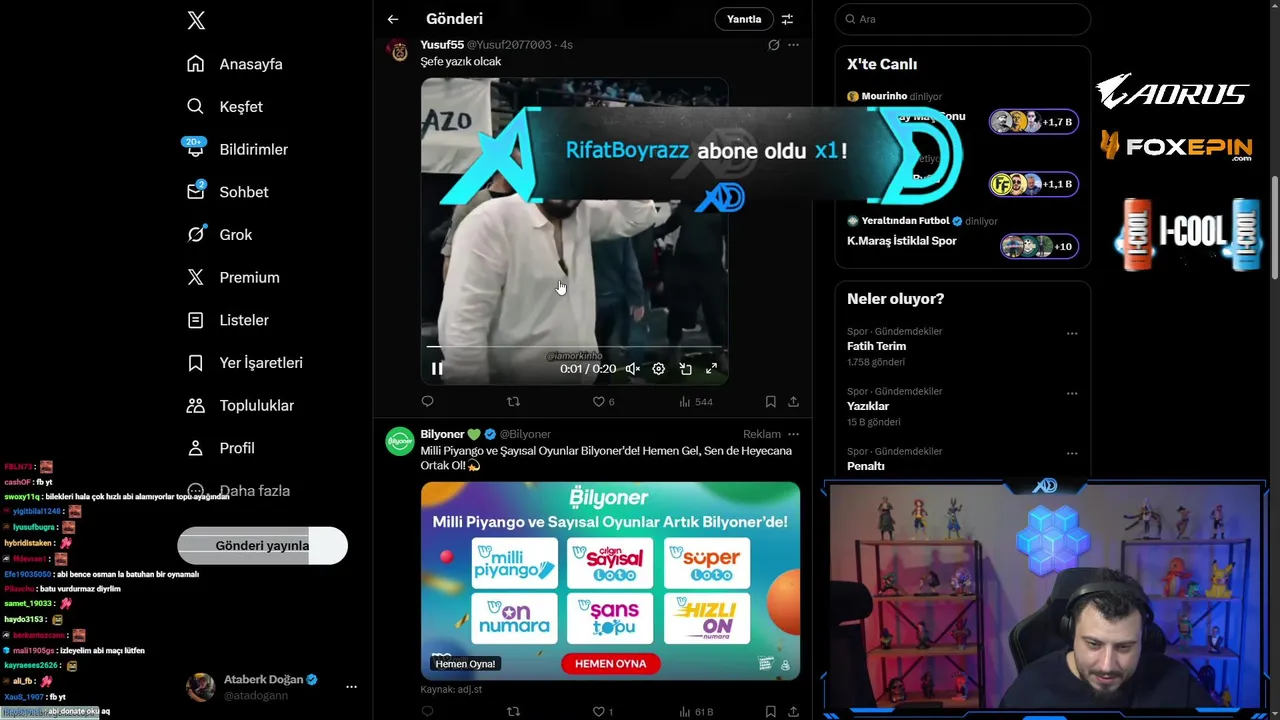Click the page scrollbar
The image size is (1280, 720).
click(x=1274, y=229)
